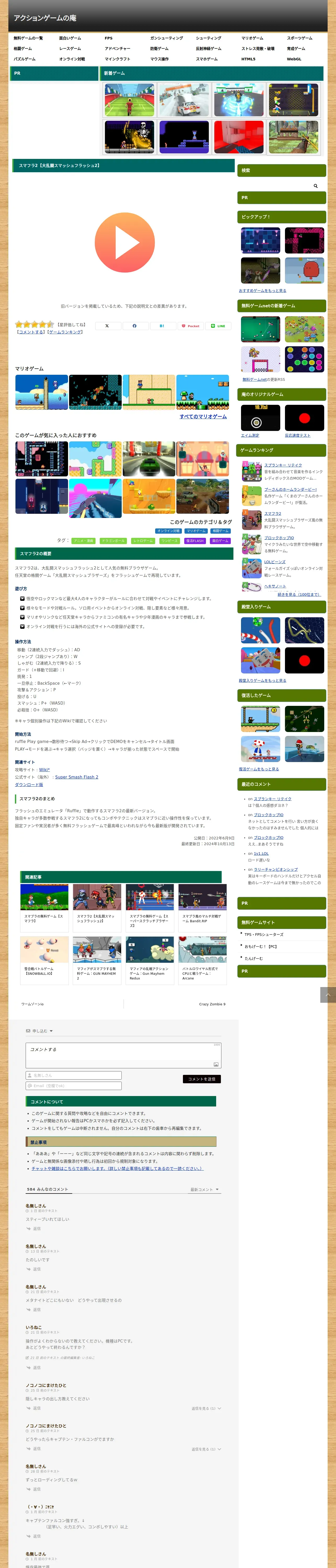Click the ドラゴンボール tag
The width and height of the screenshot is (336, 1568).
click(x=113, y=540)
